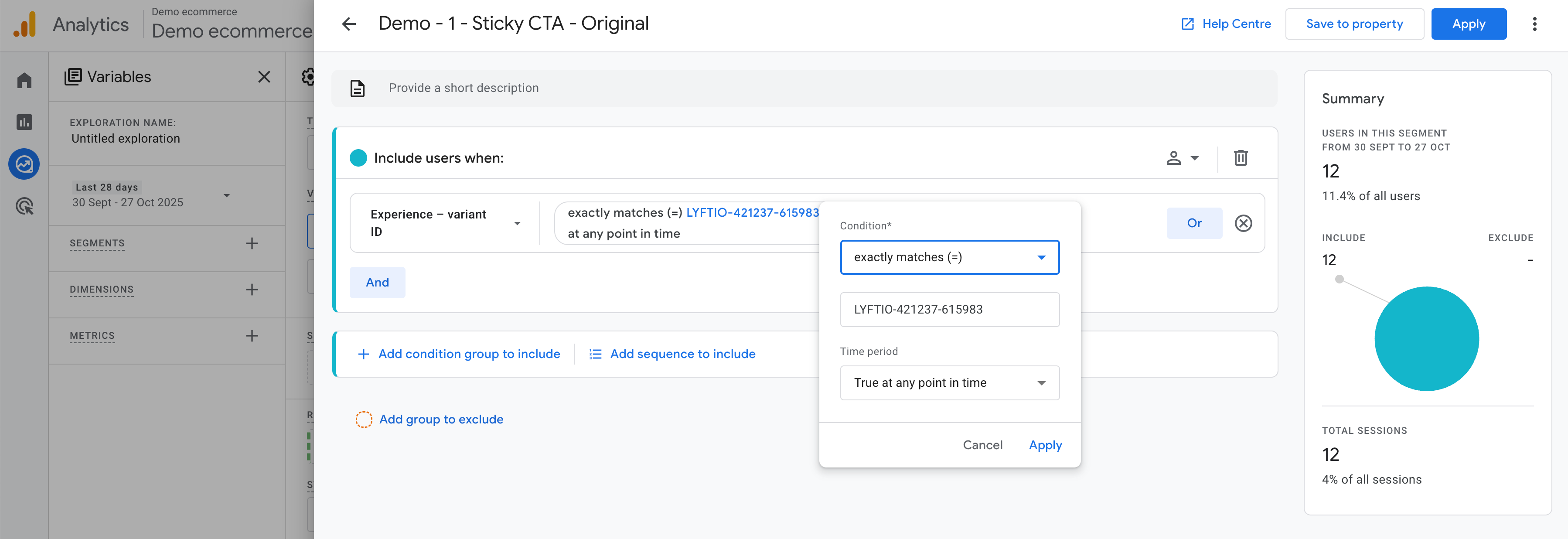Open the Home icon in left sidebar
This screenshot has width=1568, height=539.
pyautogui.click(x=24, y=81)
